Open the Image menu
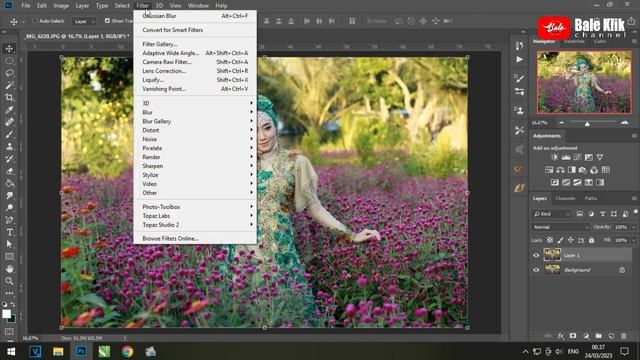 click(x=61, y=6)
